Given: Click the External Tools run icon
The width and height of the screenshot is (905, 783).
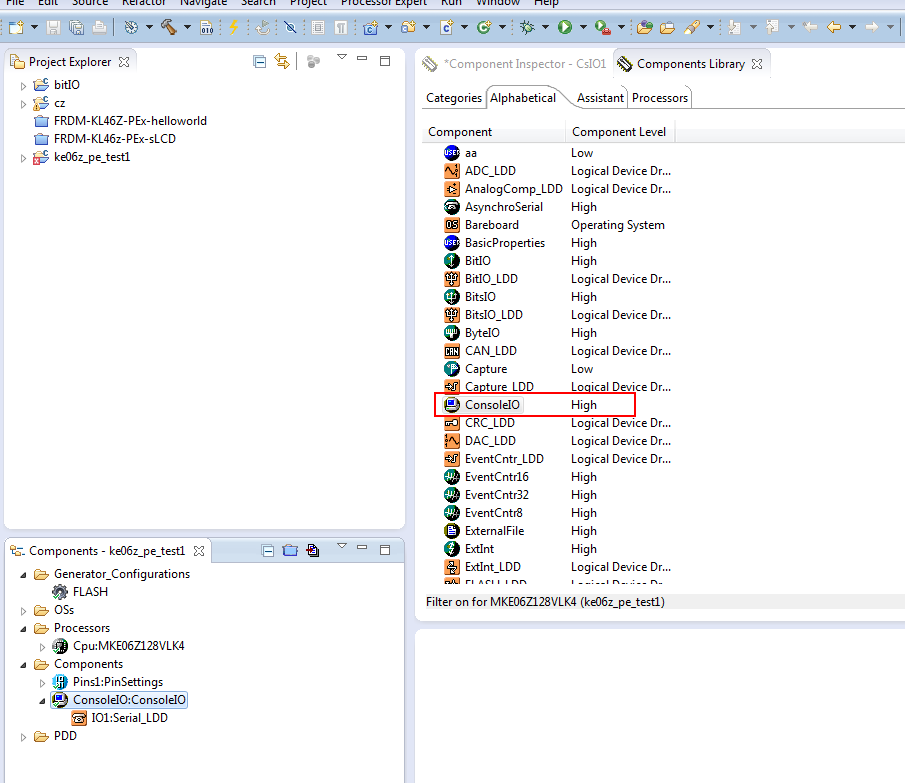Looking at the screenshot, I should point(603,27).
